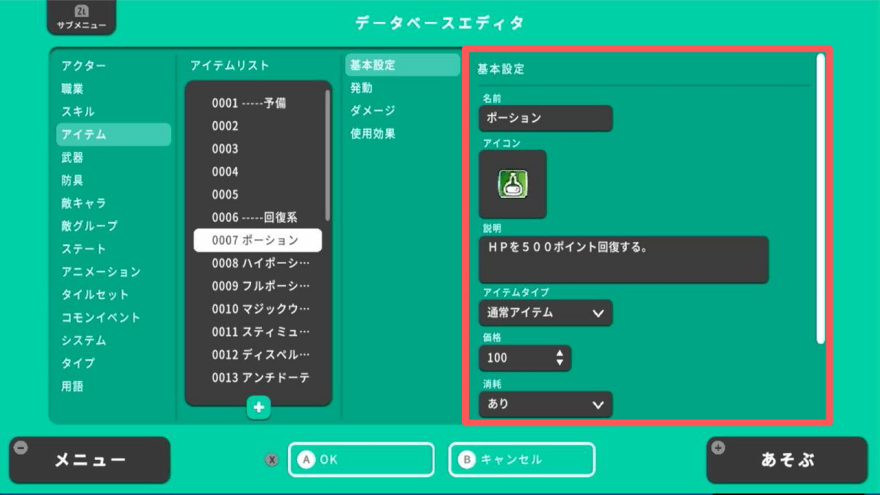The height and width of the screenshot is (495, 880).
Task: Click the 基本設定 panel scrollbar
Action: click(x=821, y=199)
